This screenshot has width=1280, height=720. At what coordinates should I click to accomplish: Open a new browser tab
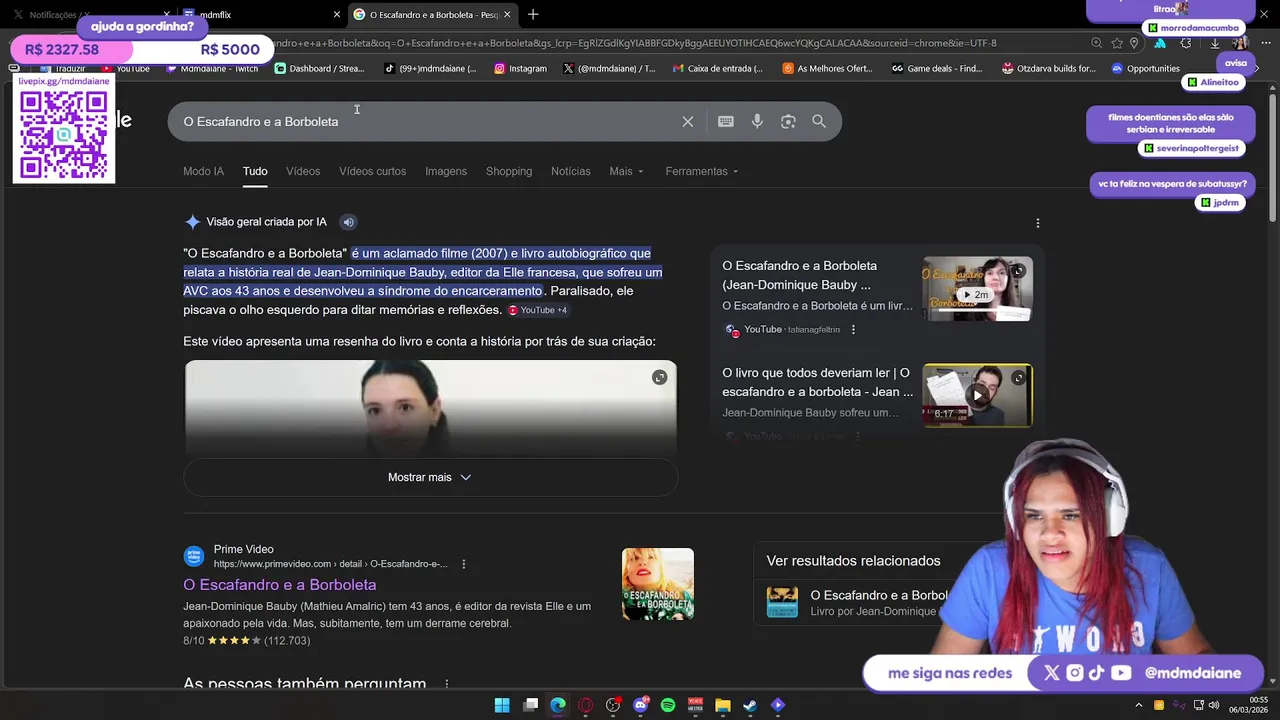533,15
